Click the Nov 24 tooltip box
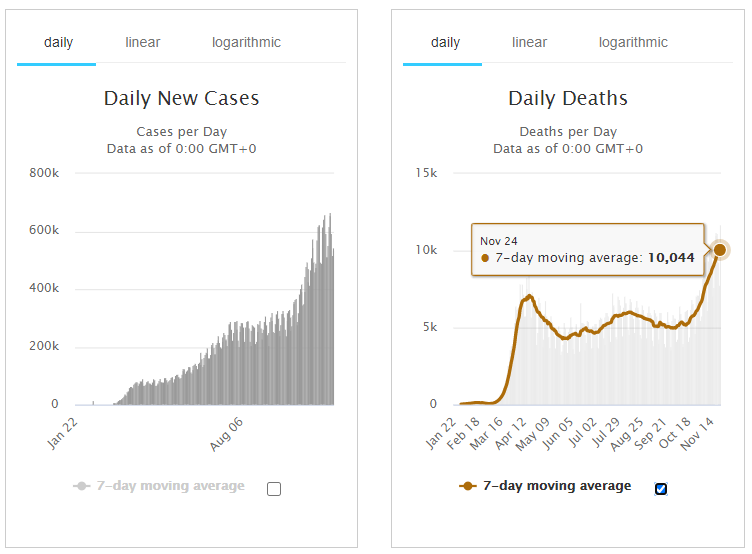The image size is (752, 554). (x=590, y=250)
